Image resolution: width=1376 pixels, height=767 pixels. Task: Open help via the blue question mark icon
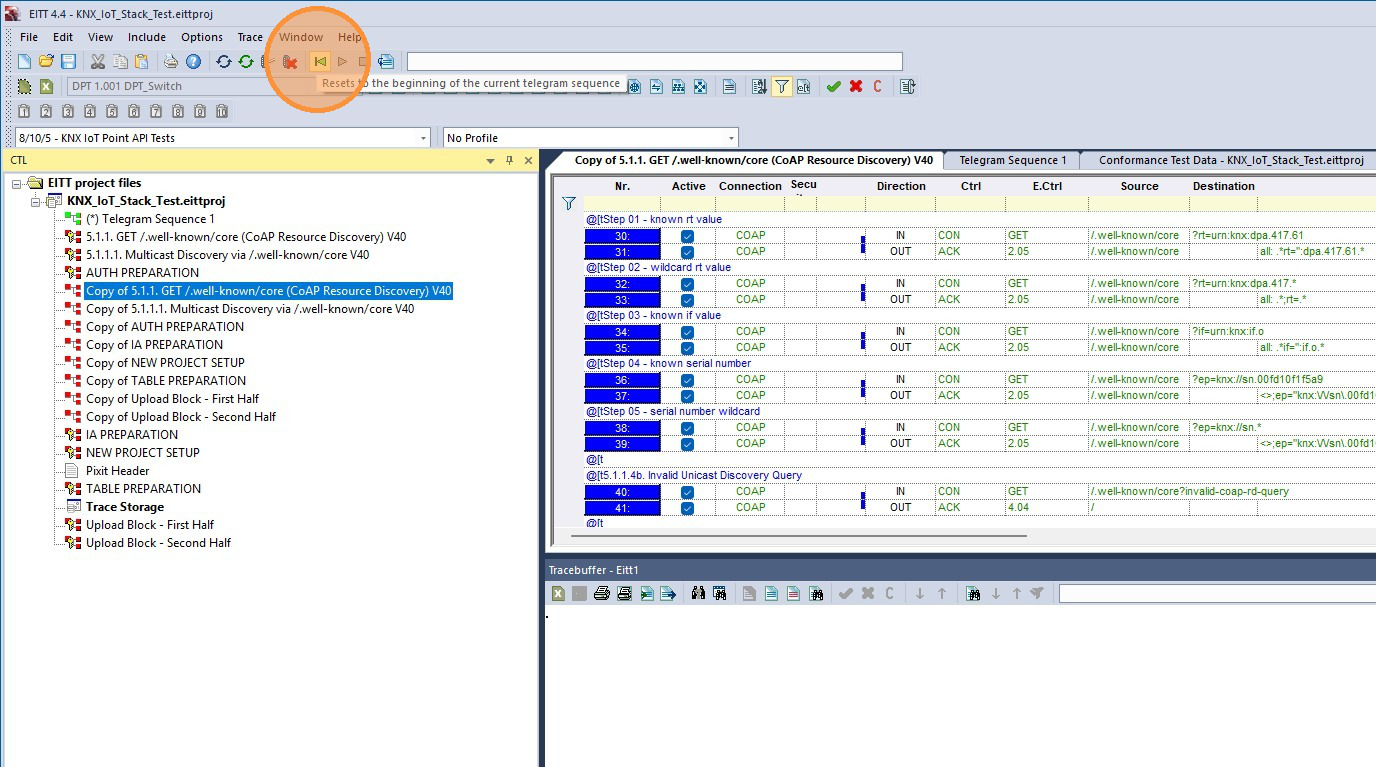point(193,62)
